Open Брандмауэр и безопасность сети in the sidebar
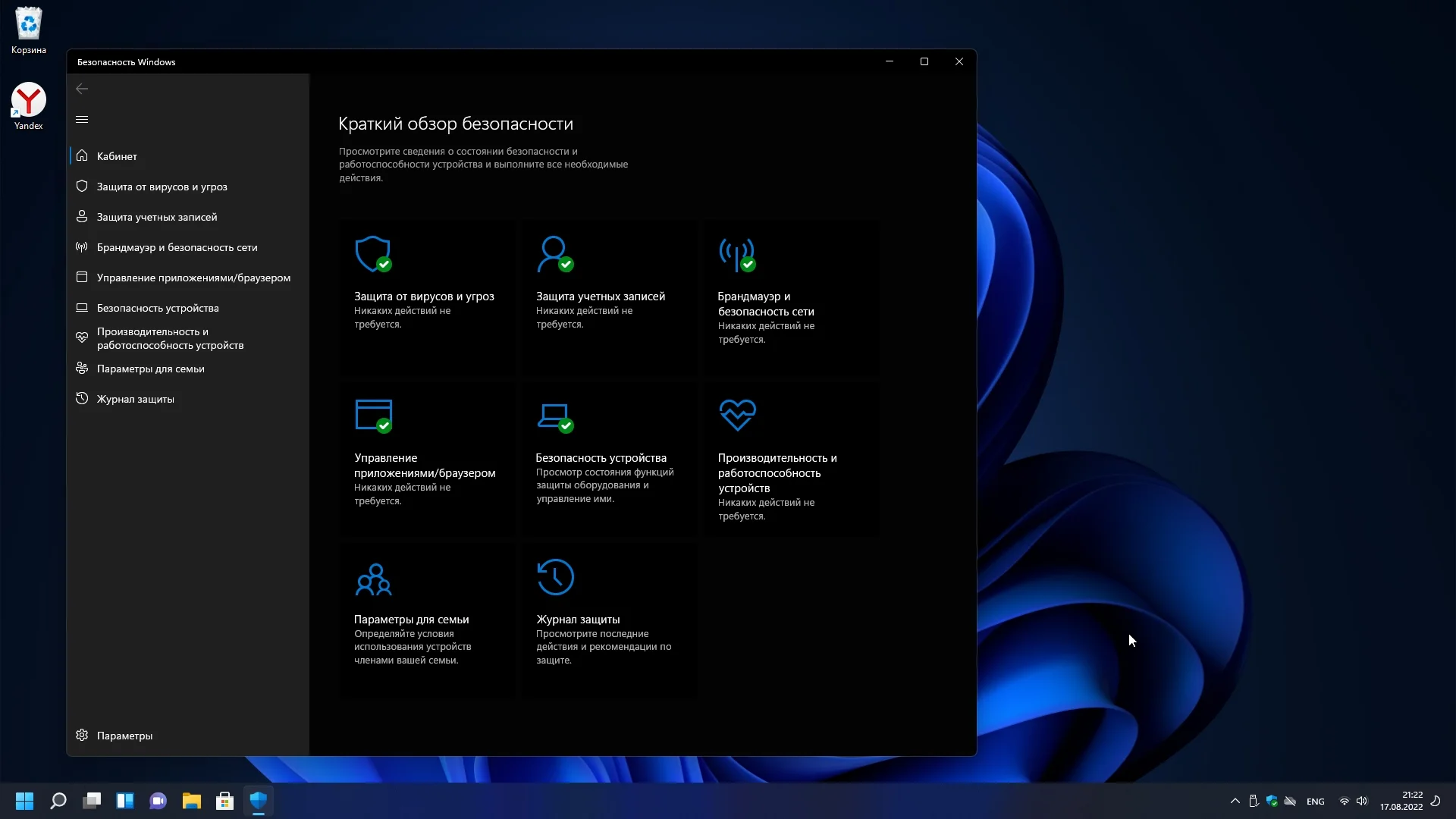The width and height of the screenshot is (1456, 819). (177, 247)
